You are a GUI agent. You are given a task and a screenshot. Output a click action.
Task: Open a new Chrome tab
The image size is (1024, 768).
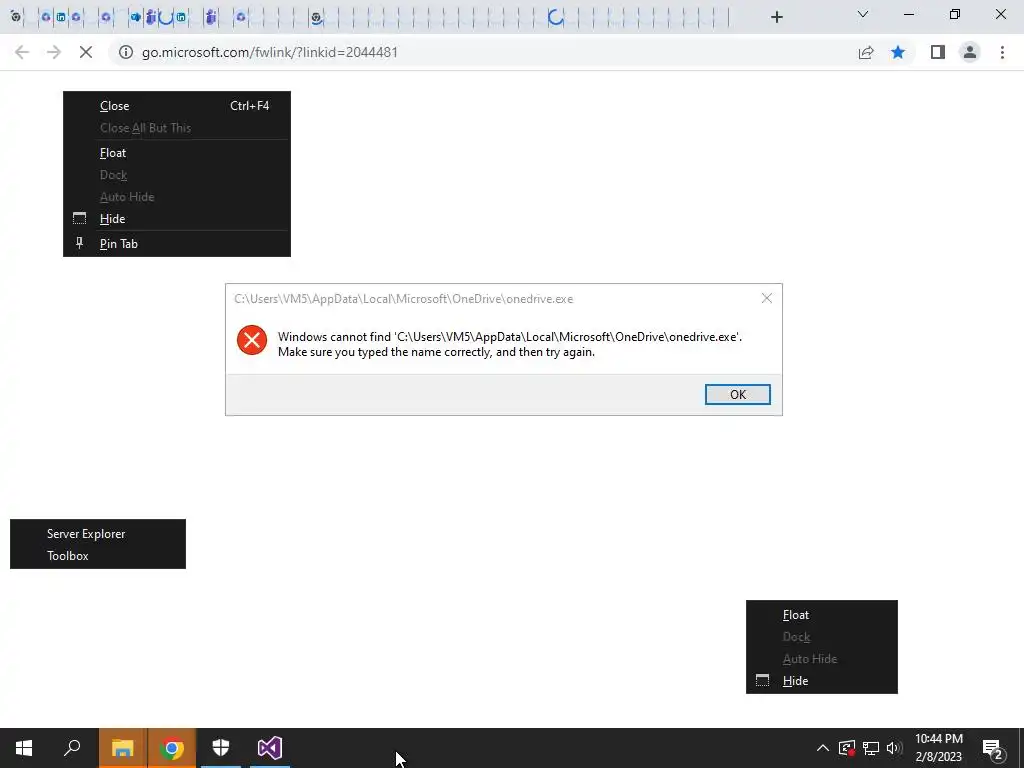coord(776,17)
